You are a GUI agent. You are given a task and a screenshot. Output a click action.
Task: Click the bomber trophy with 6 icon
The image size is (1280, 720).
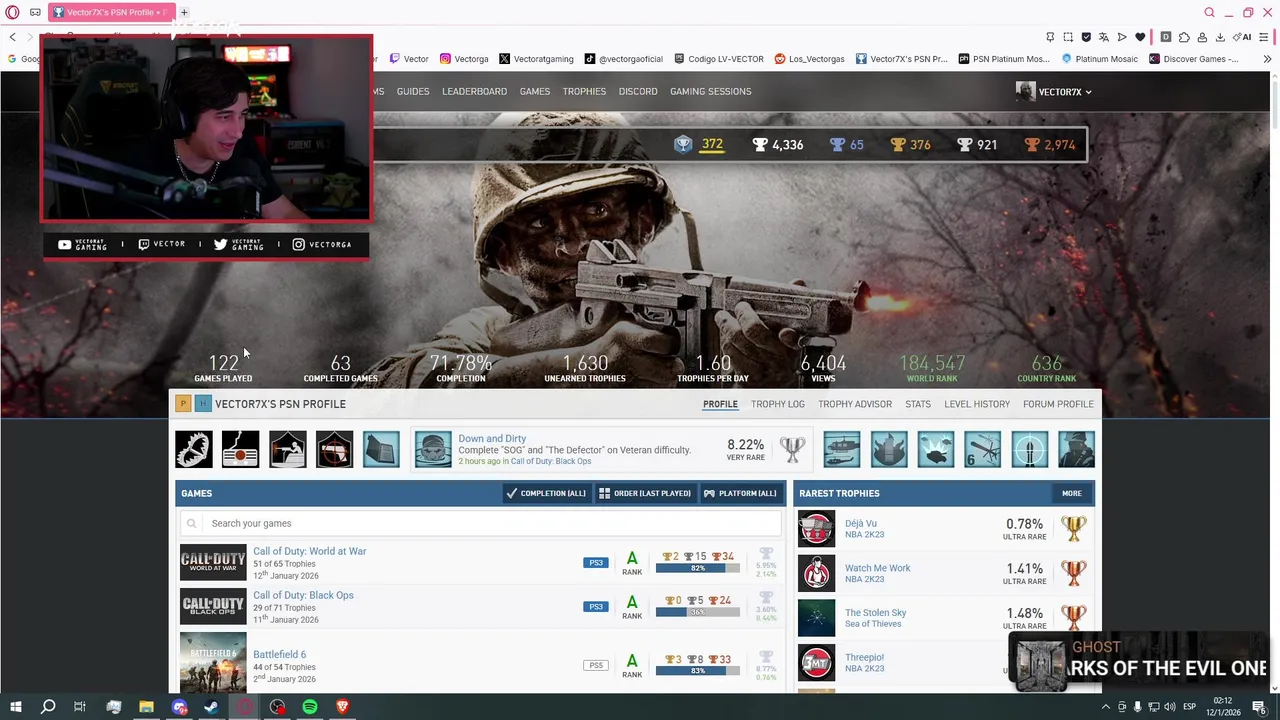click(x=983, y=449)
